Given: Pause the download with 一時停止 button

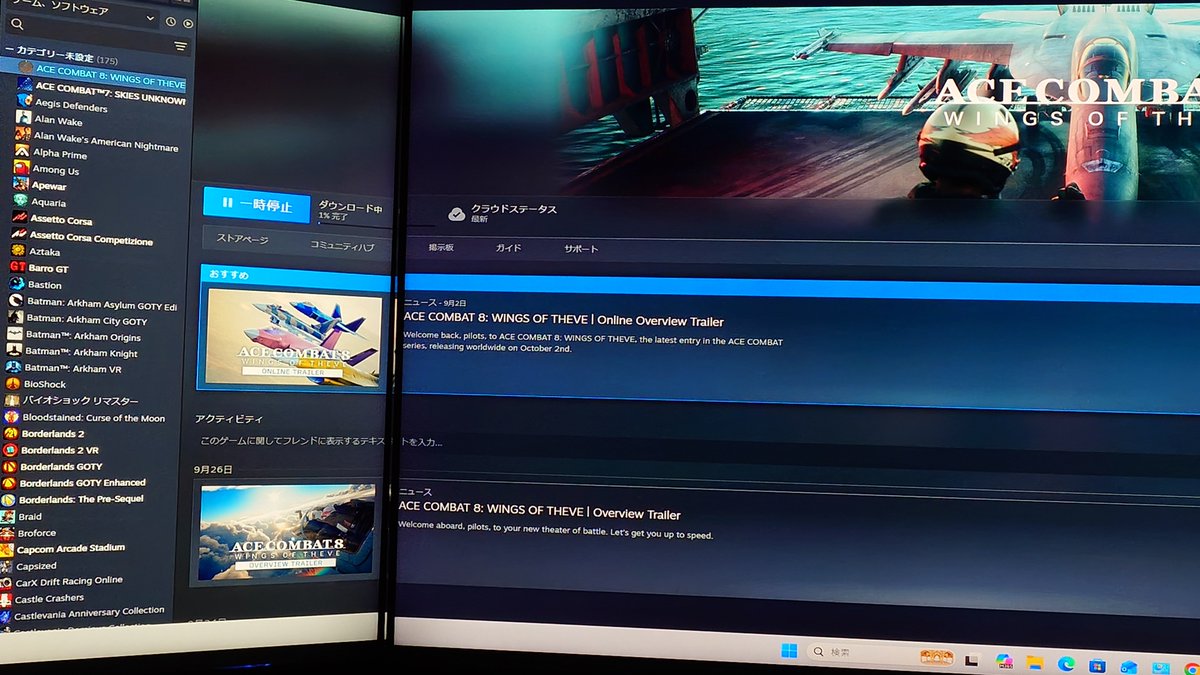Looking at the screenshot, I should [x=257, y=204].
